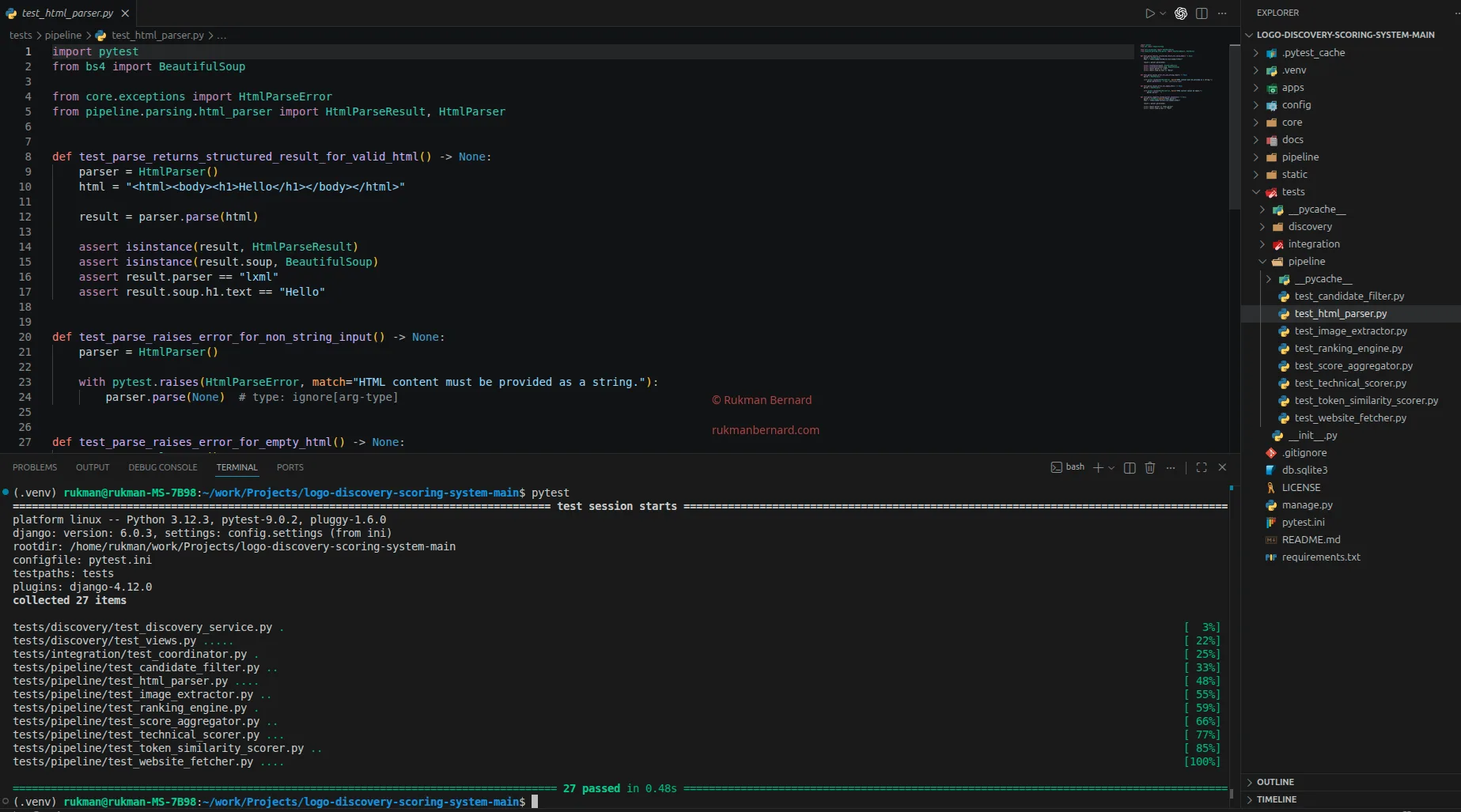
Task: Expand the .venv folder
Action: click(x=1351, y=70)
